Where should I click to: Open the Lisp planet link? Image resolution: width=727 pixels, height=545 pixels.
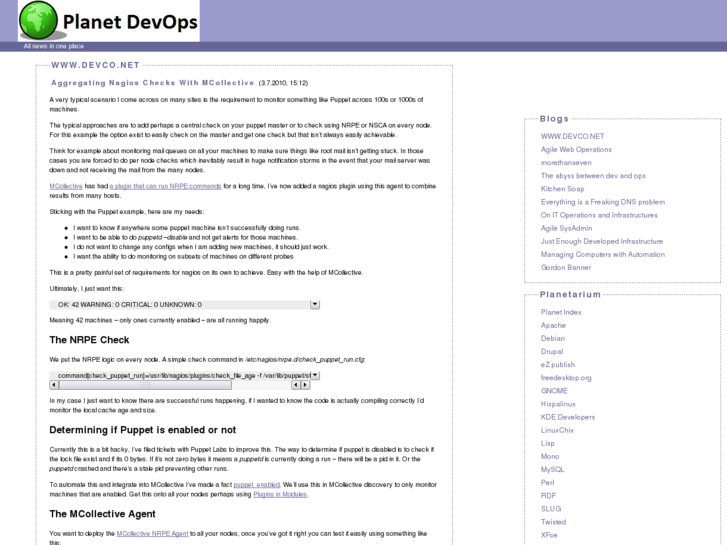click(548, 443)
